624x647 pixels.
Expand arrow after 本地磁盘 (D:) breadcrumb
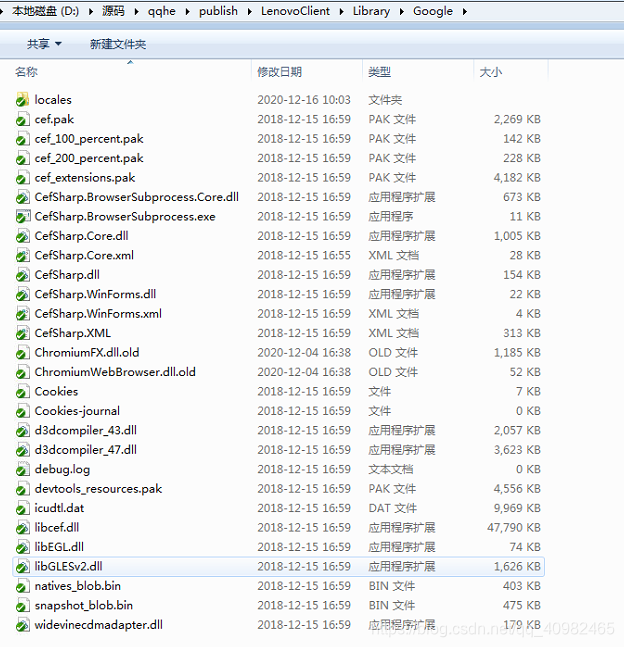click(x=91, y=12)
